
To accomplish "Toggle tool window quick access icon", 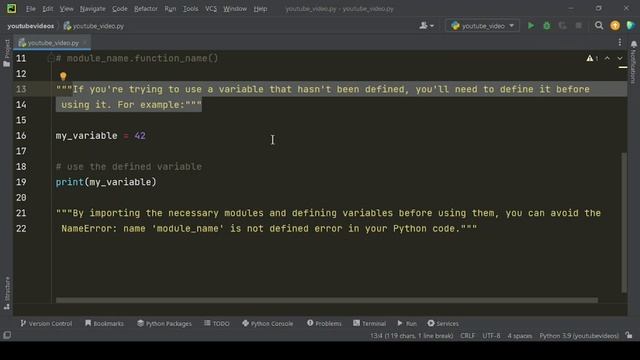I will click(x=7, y=335).
